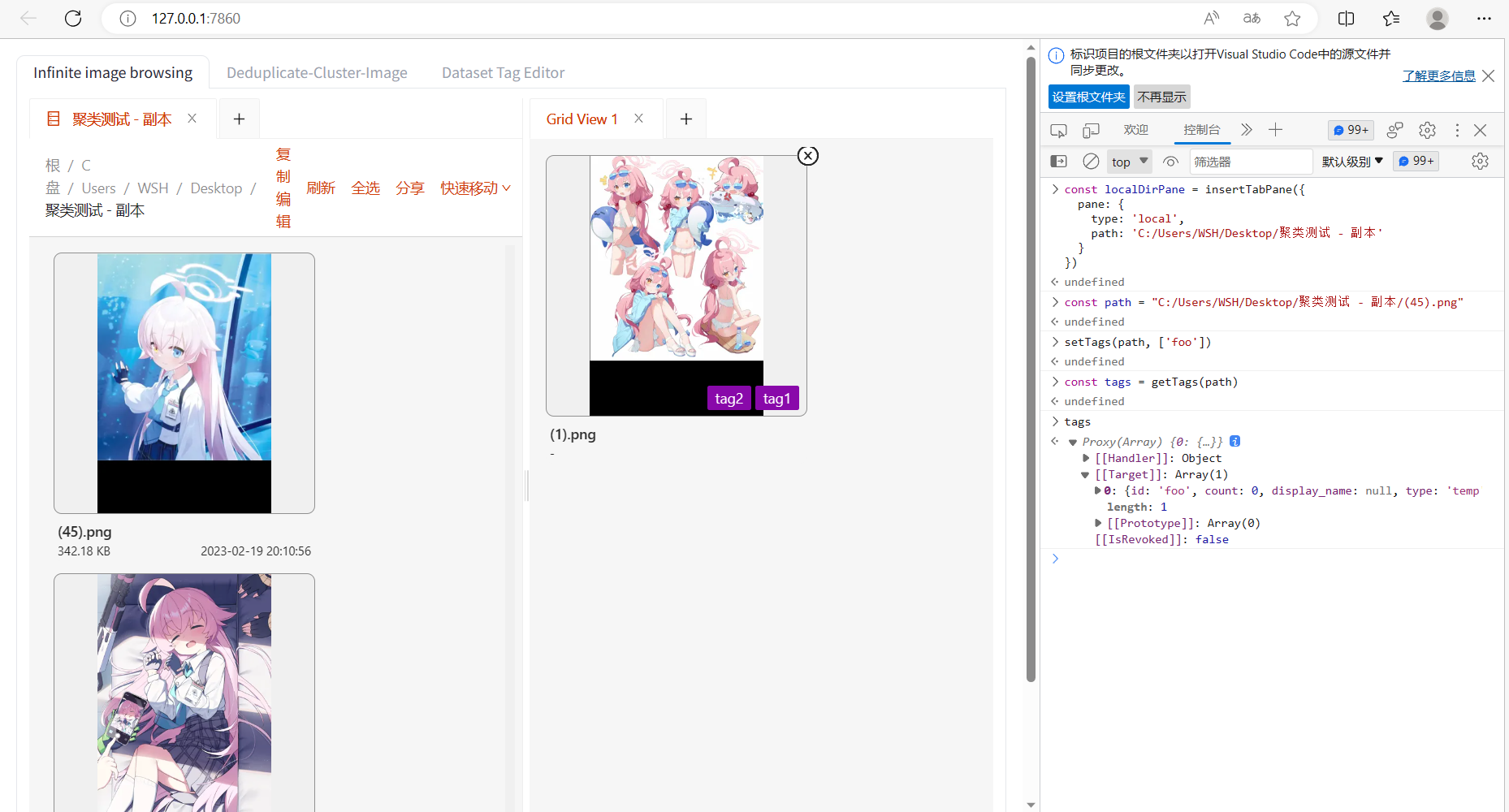This screenshot has height=812, width=1509.
Task: Refresh the page with the browser reload icon
Action: 73,18
